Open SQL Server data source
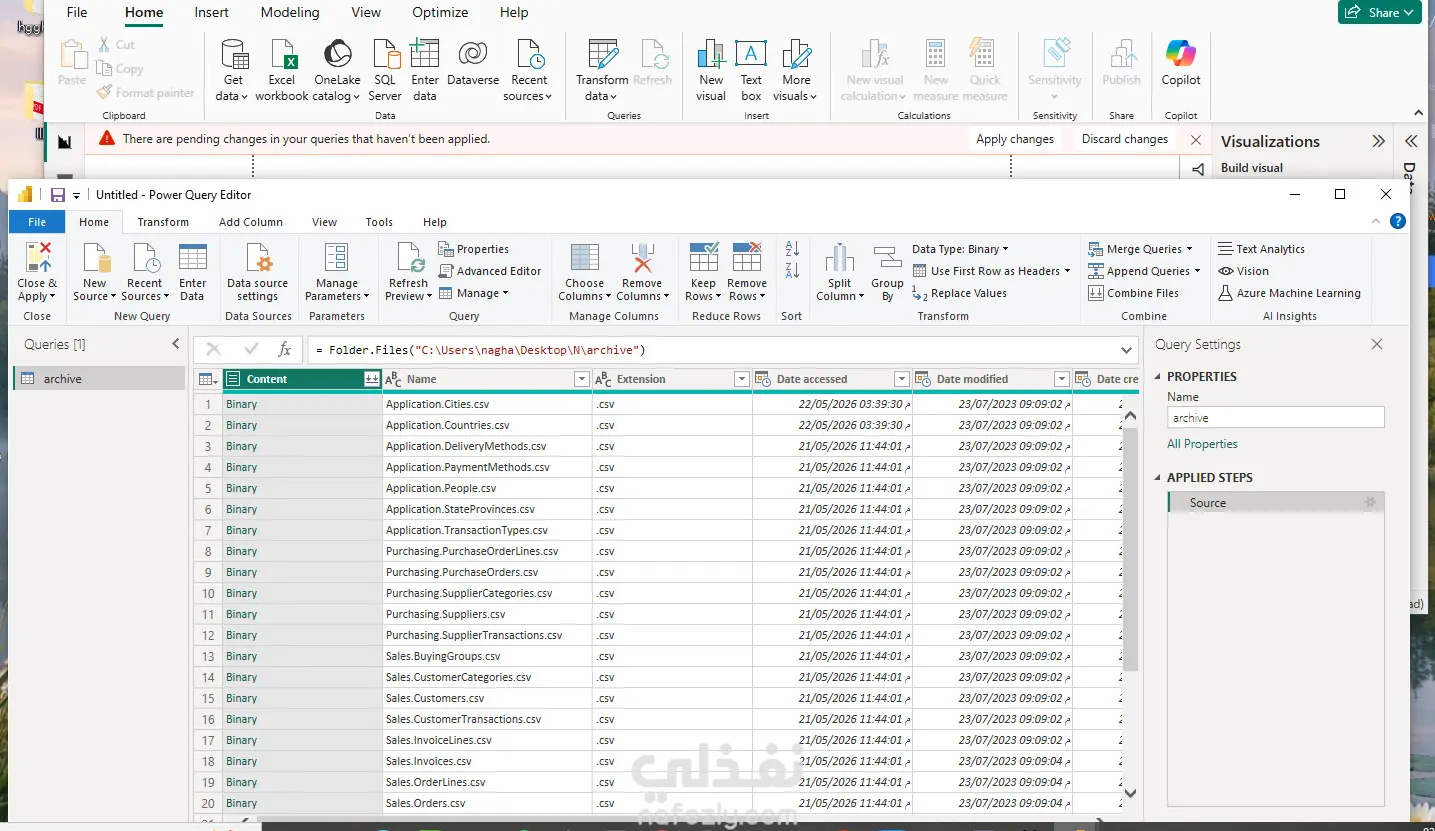This screenshot has width=1435, height=831. 385,70
